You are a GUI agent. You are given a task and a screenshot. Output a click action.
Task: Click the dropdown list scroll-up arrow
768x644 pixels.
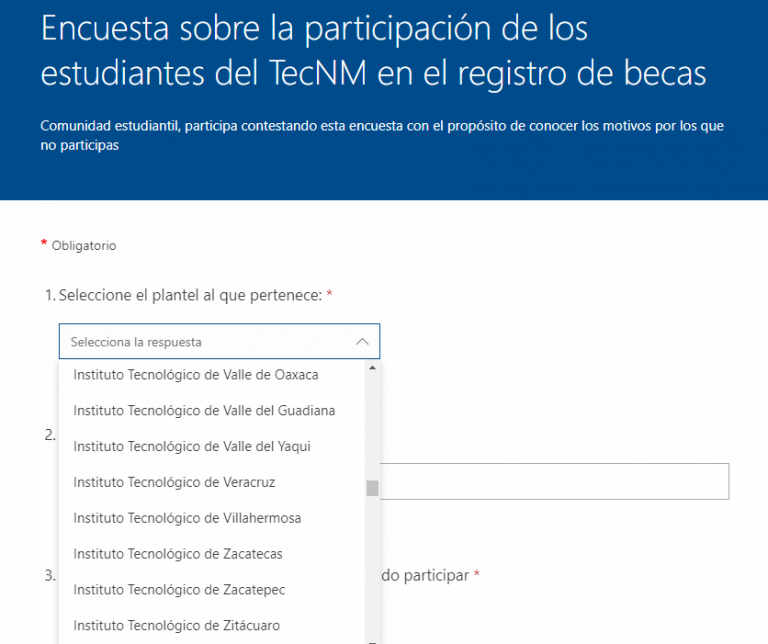pos(372,367)
